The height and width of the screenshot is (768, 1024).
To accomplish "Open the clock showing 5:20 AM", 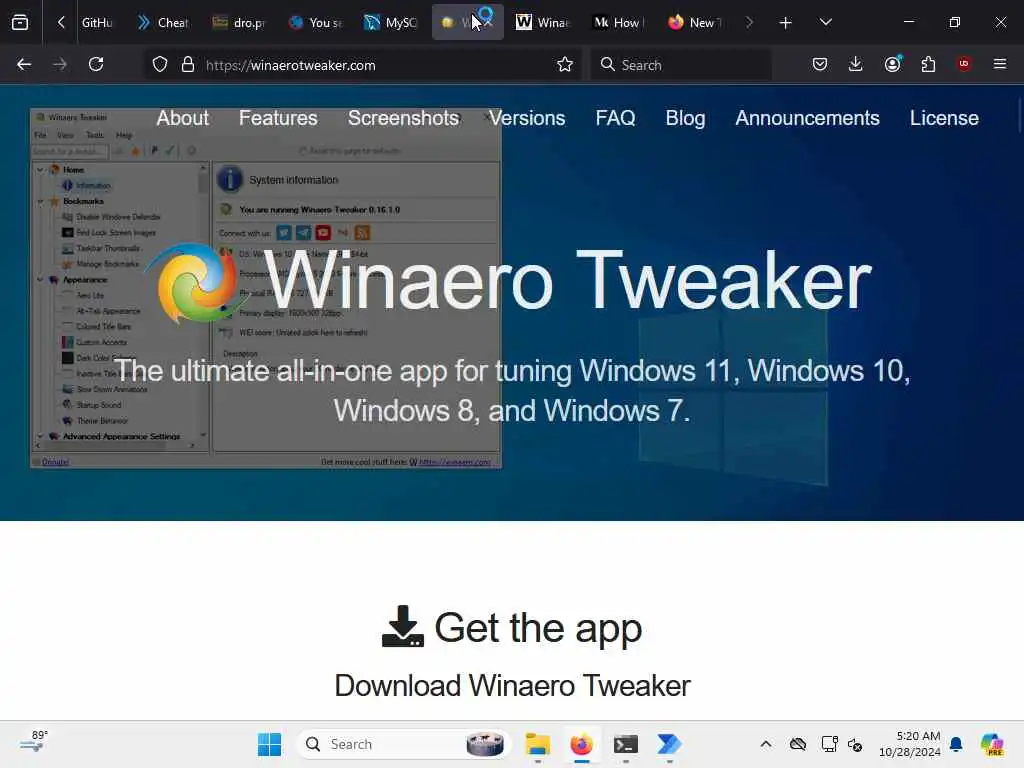I will [910, 744].
